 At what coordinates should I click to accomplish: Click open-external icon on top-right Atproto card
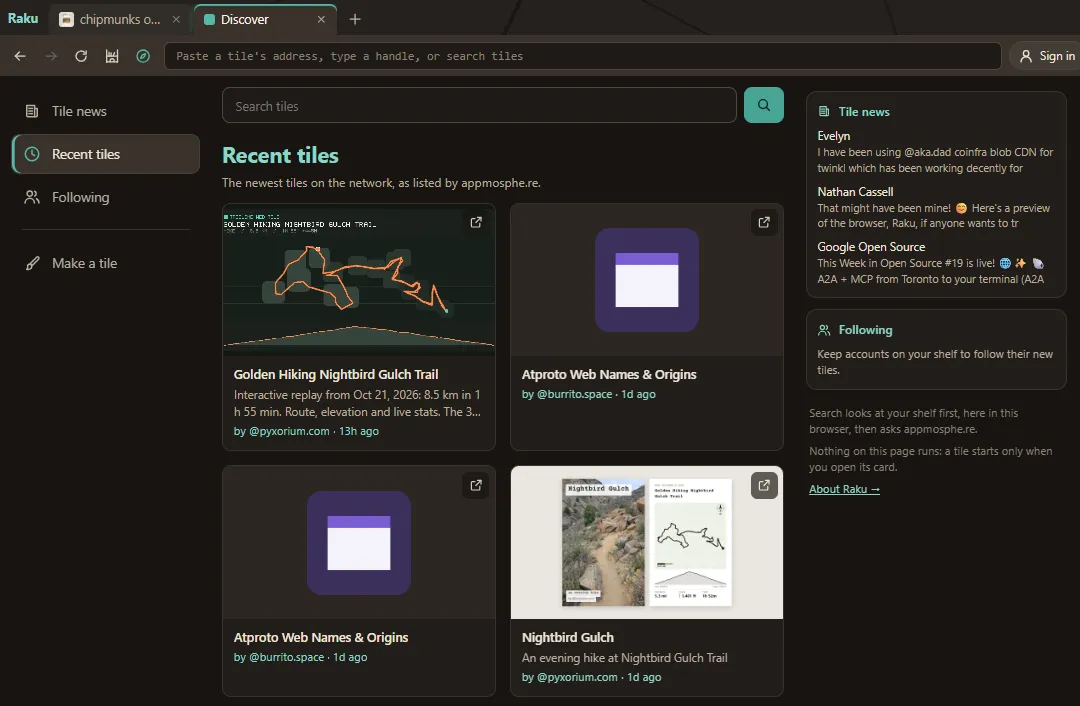(764, 222)
